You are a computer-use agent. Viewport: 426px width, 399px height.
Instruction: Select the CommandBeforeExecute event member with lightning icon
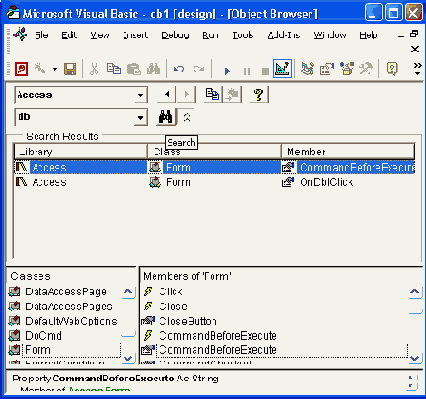tap(218, 336)
